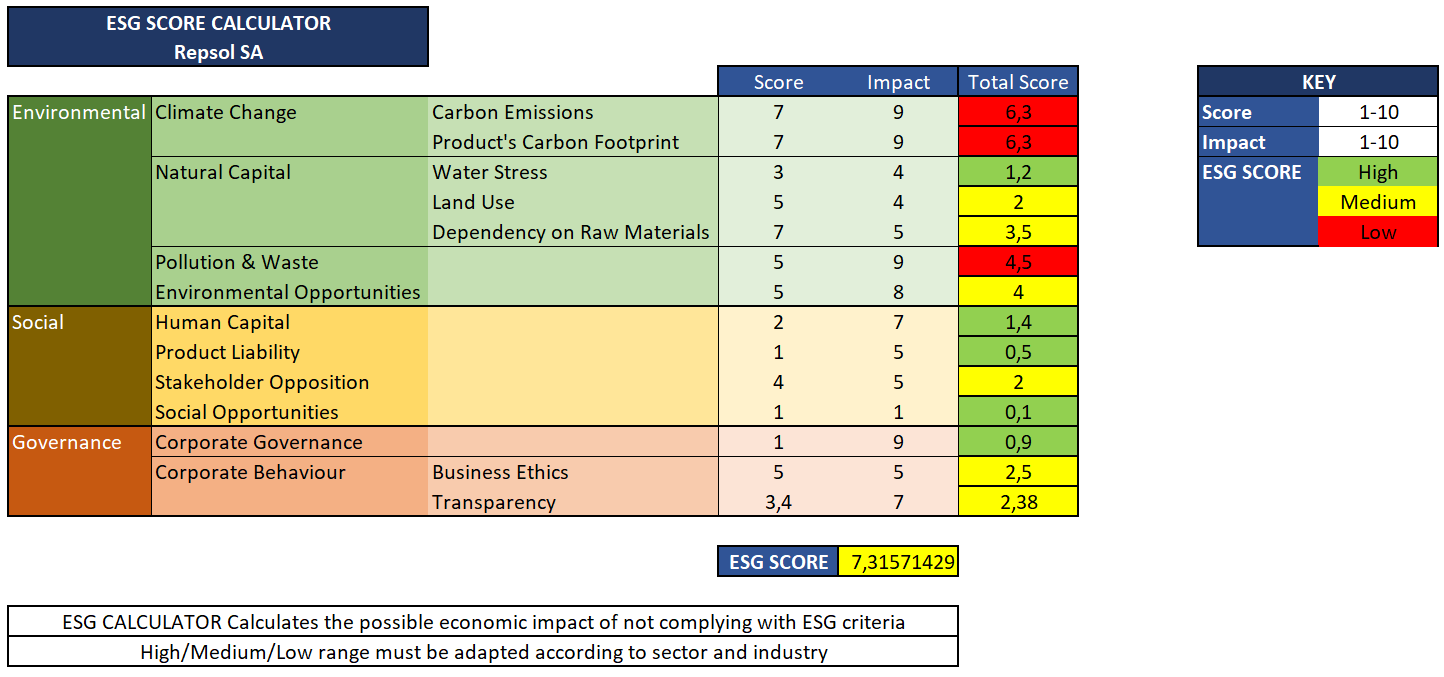Select the Corporate Governance impact value cell
This screenshot has width=1444, height=677.
[898, 442]
